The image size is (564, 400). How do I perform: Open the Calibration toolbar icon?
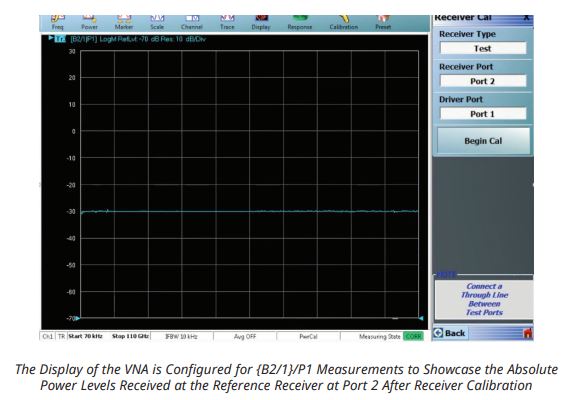344,23
